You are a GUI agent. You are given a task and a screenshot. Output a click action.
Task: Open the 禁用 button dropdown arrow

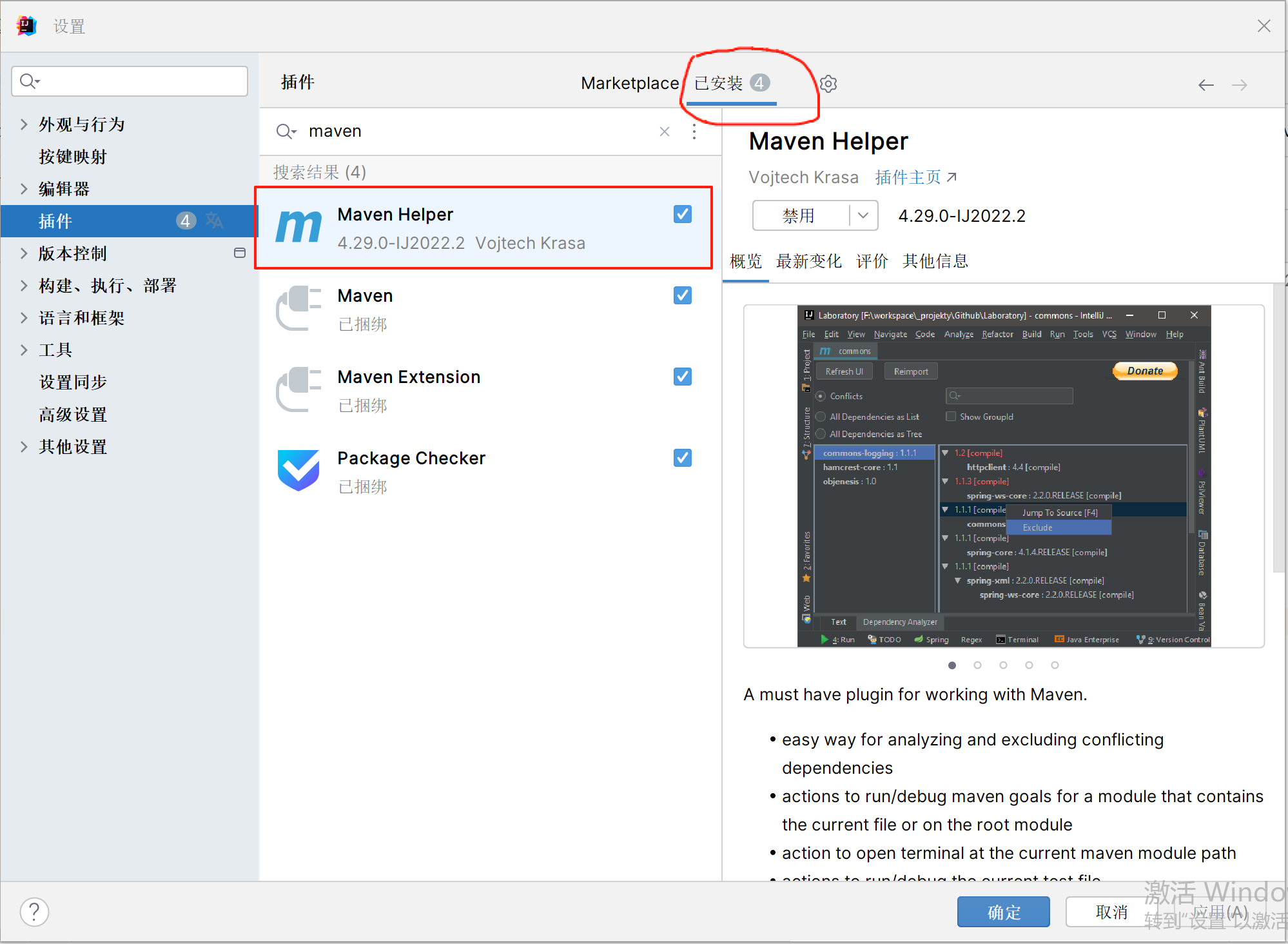click(863, 215)
